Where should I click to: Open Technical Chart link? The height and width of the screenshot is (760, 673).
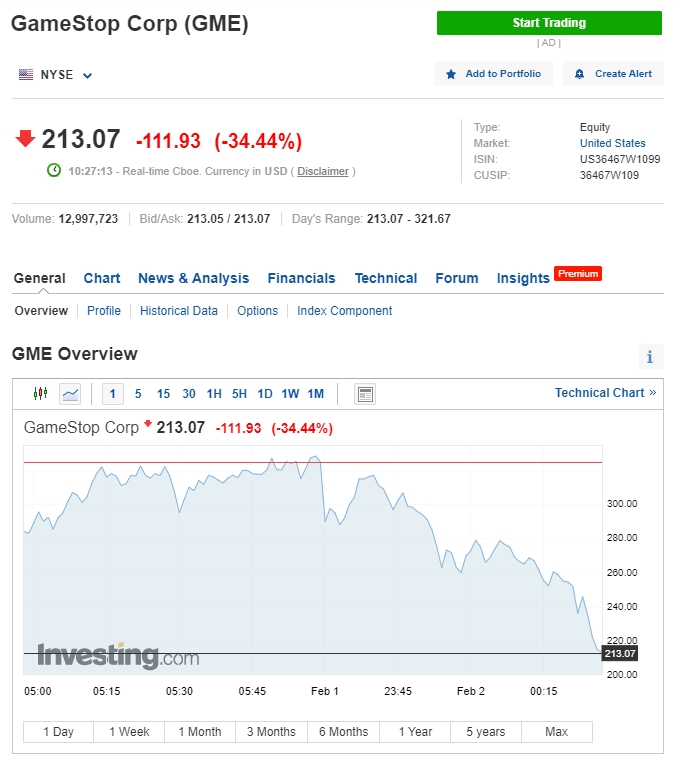pyautogui.click(x=605, y=393)
